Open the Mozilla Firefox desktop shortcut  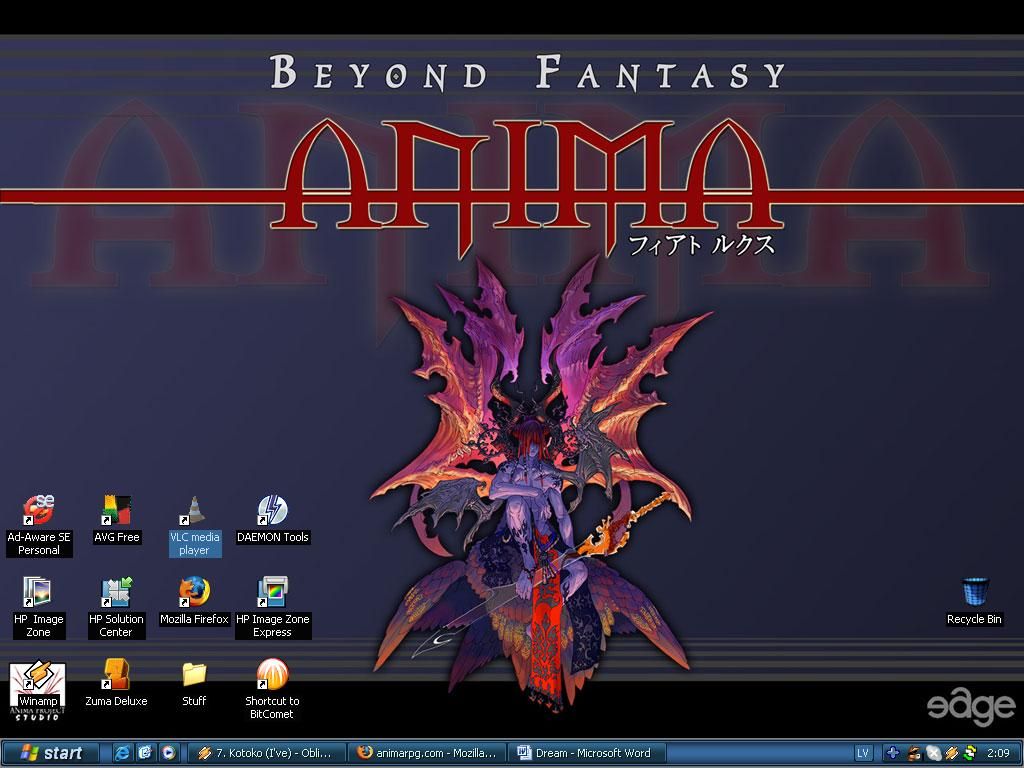(195, 601)
